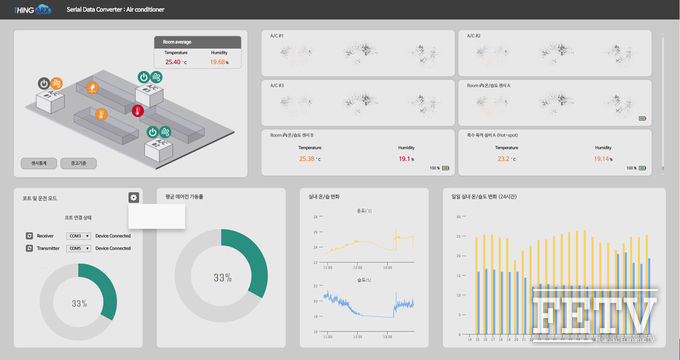Click the Room average header
Screen dimensions: 680x360
tap(198, 42)
